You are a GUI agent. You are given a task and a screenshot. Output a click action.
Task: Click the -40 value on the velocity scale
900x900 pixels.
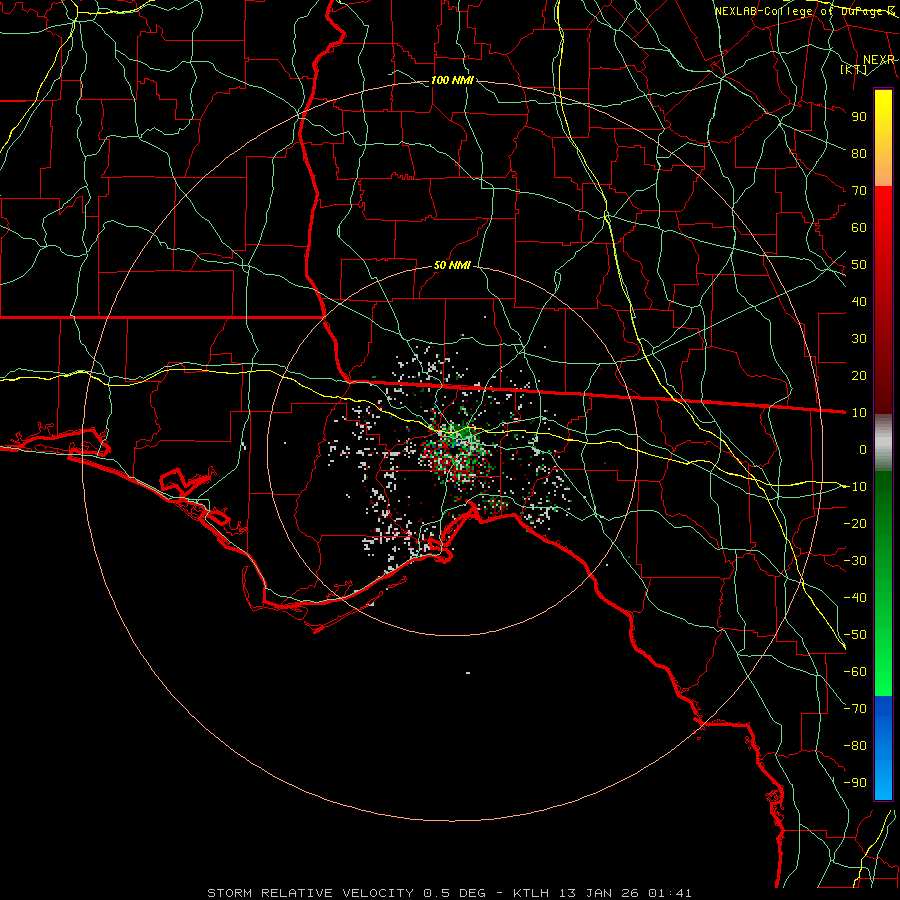pos(855,598)
